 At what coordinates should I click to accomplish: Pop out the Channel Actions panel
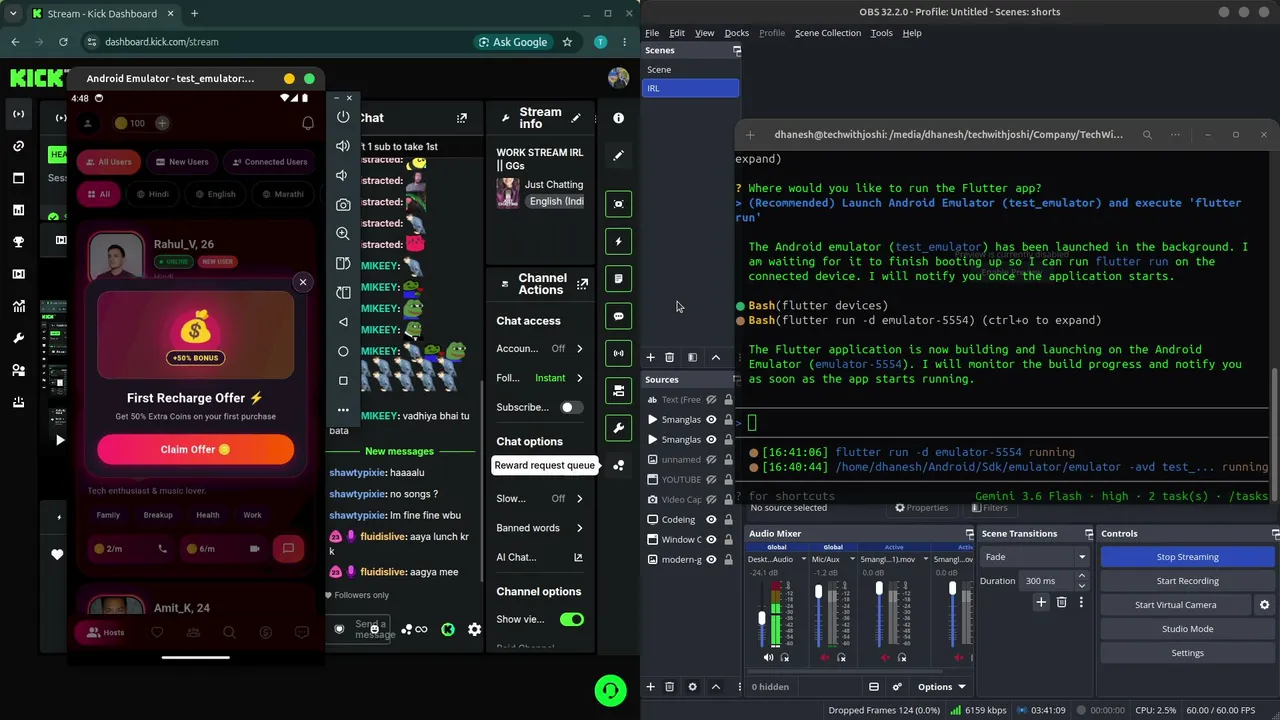pyautogui.click(x=582, y=284)
